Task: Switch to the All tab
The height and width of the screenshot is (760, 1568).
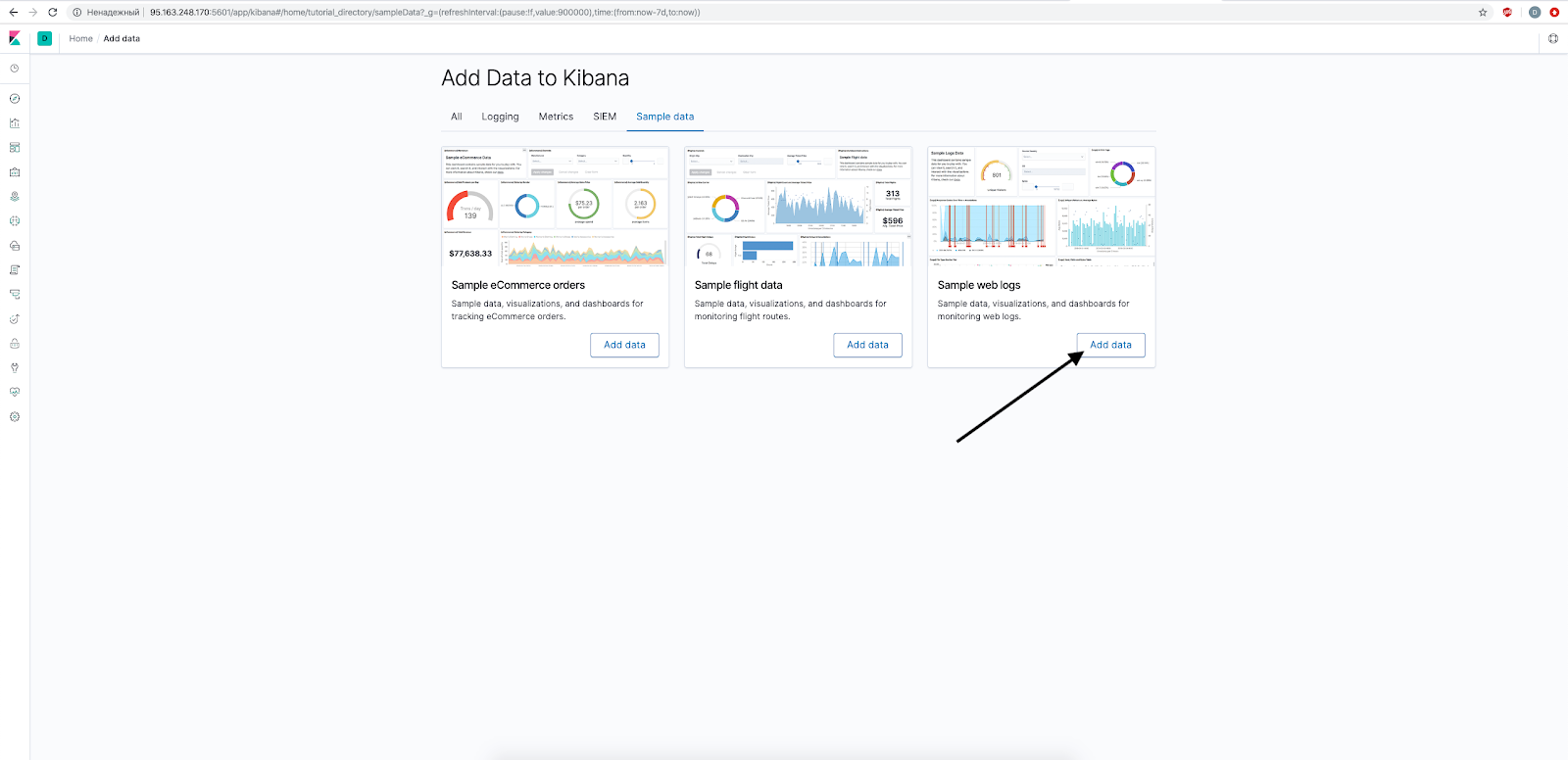Action: pyautogui.click(x=457, y=117)
